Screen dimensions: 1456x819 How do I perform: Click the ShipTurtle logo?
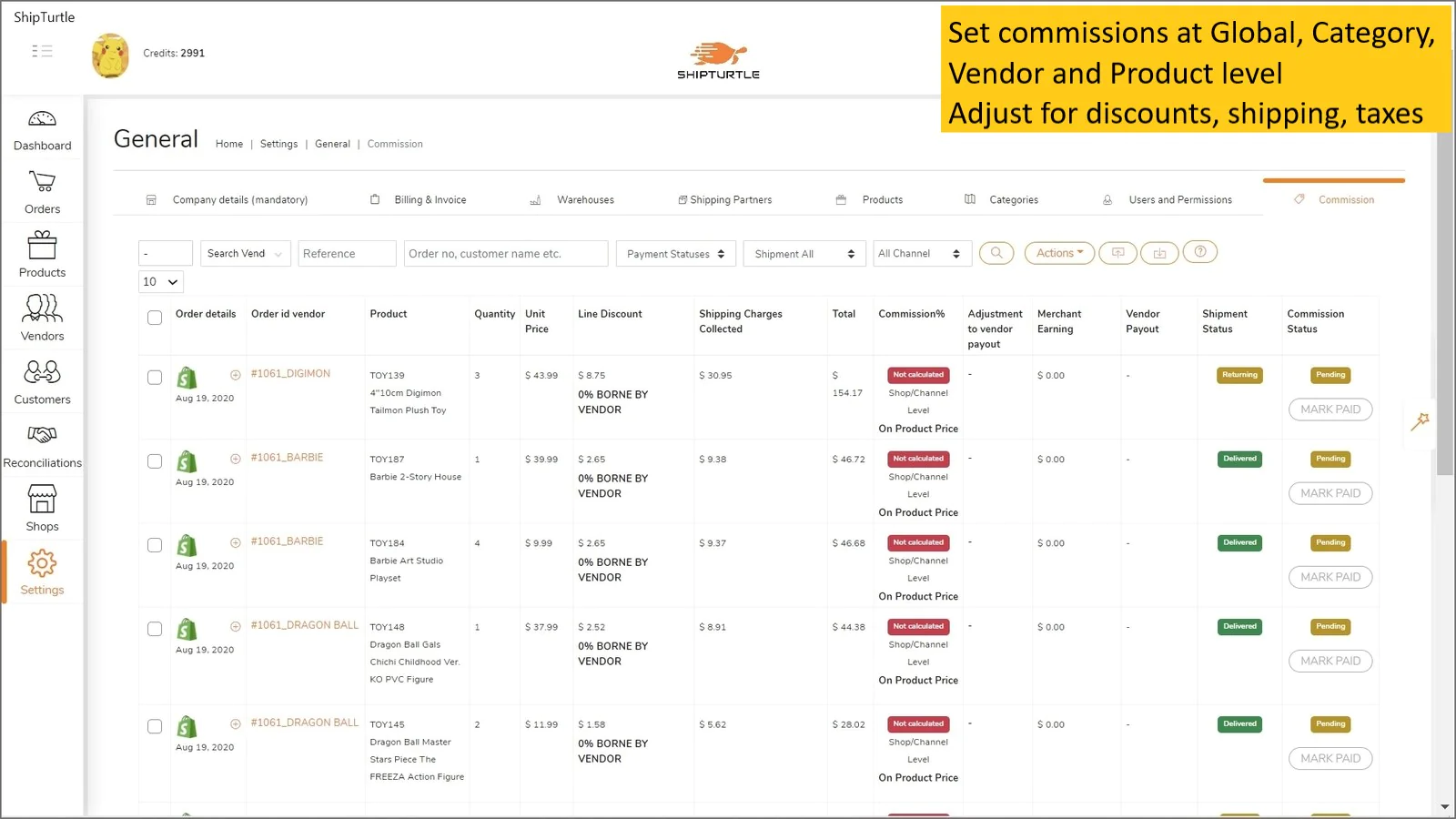pos(718,60)
